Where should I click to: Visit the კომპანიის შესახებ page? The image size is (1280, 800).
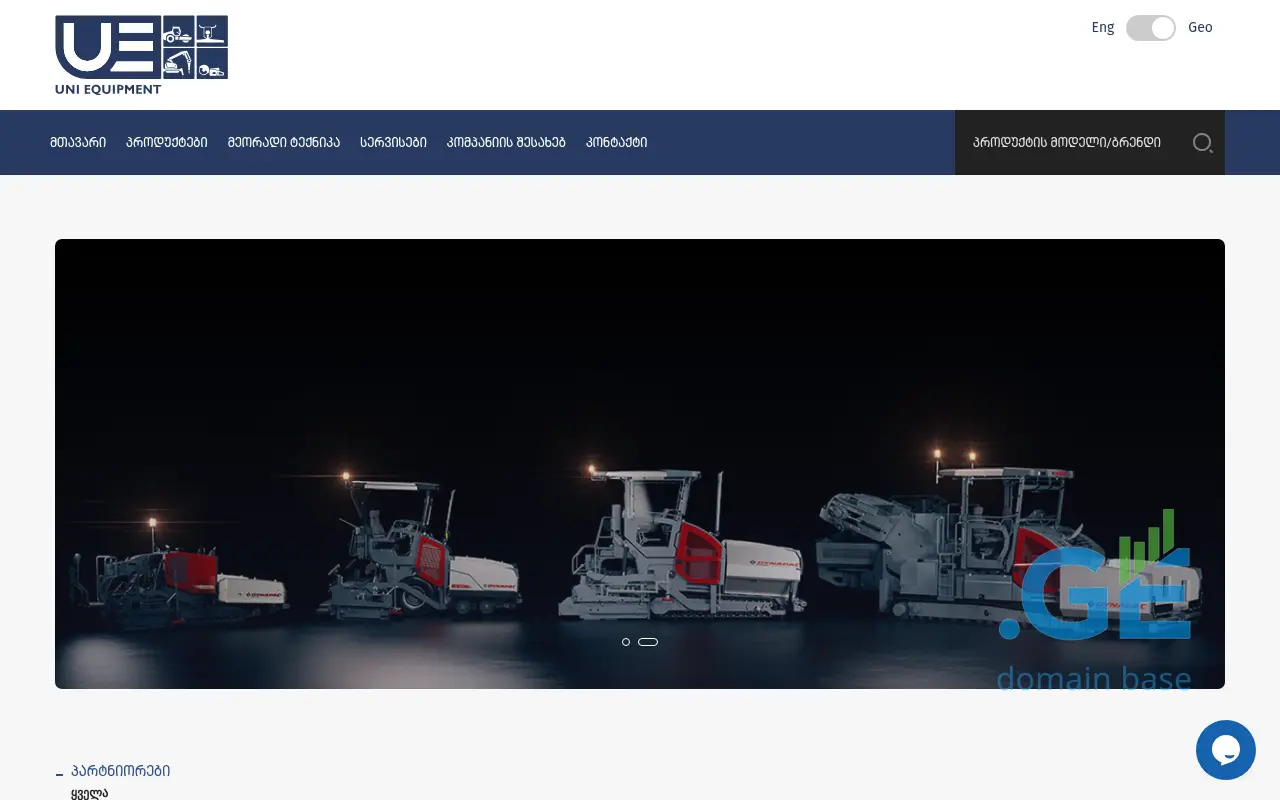coord(506,143)
